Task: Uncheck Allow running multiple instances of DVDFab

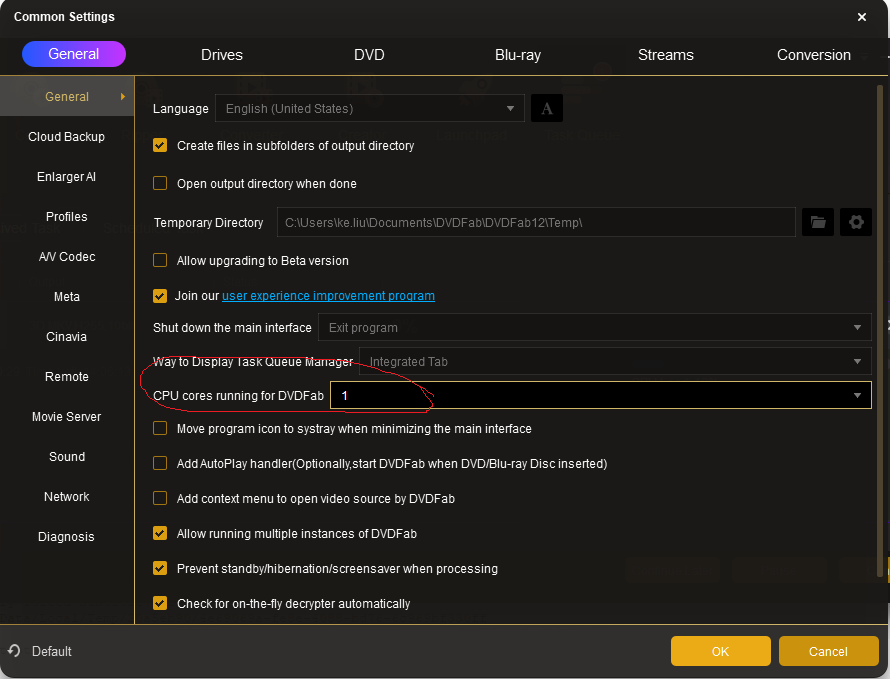Action: point(160,533)
